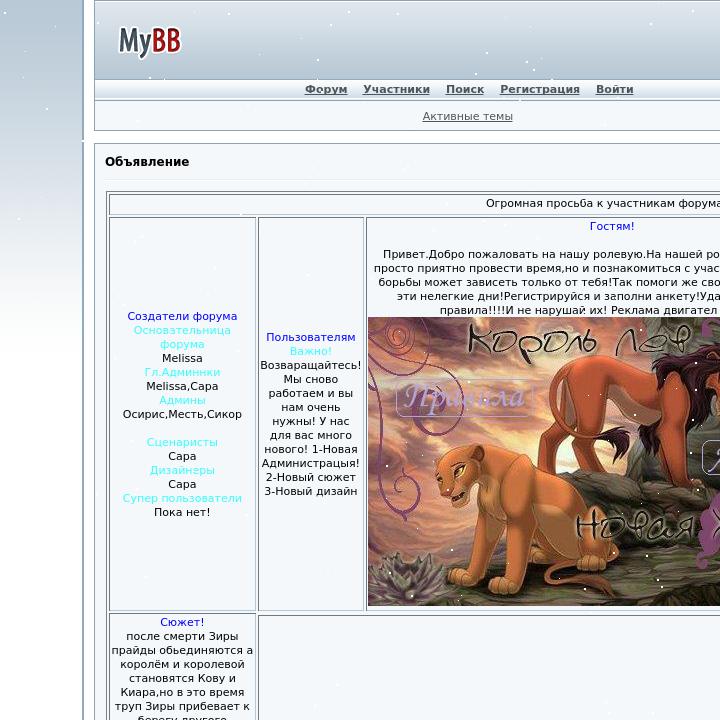Click the Супер пользователи label
The height and width of the screenshot is (720, 720).
pyautogui.click(x=182, y=498)
